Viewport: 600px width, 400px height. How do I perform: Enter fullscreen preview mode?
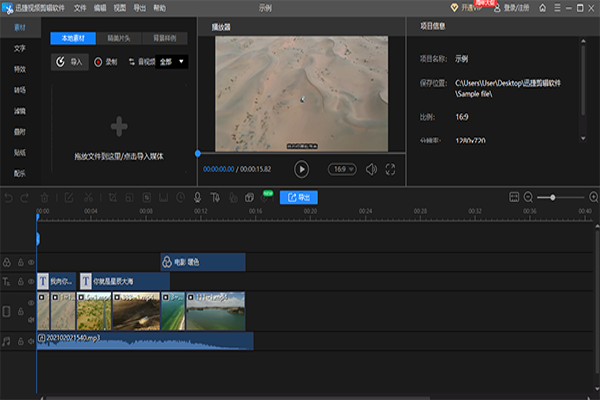coord(390,169)
